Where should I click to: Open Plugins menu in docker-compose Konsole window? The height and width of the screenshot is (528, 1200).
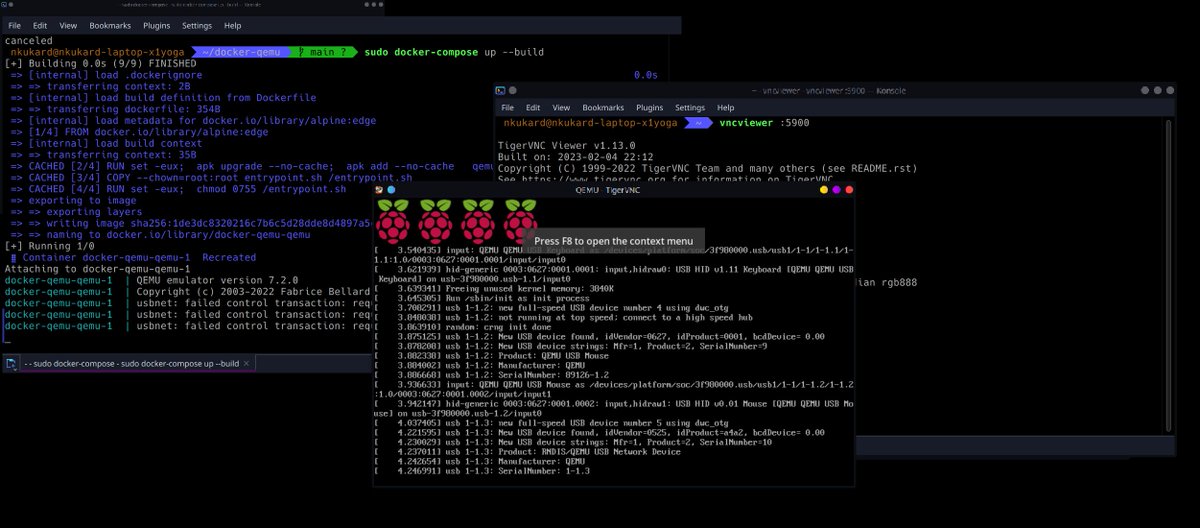tap(156, 25)
